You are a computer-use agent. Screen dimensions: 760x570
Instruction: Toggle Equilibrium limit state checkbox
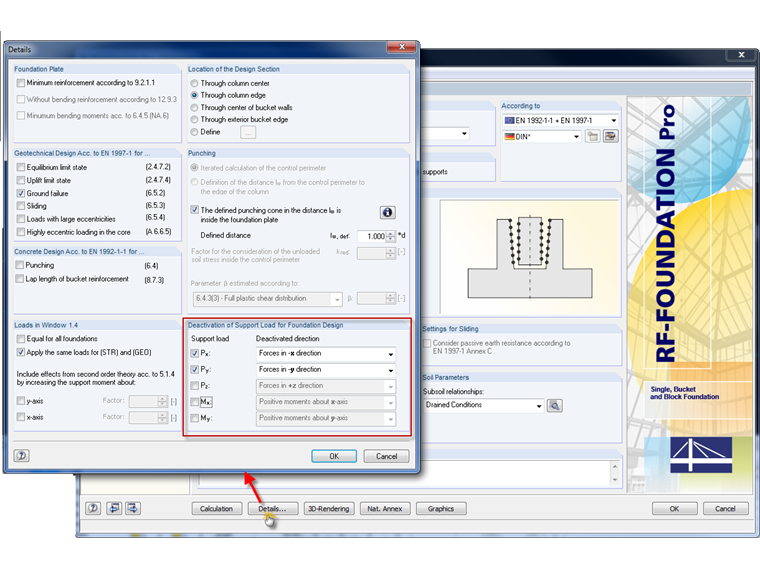coord(20,167)
